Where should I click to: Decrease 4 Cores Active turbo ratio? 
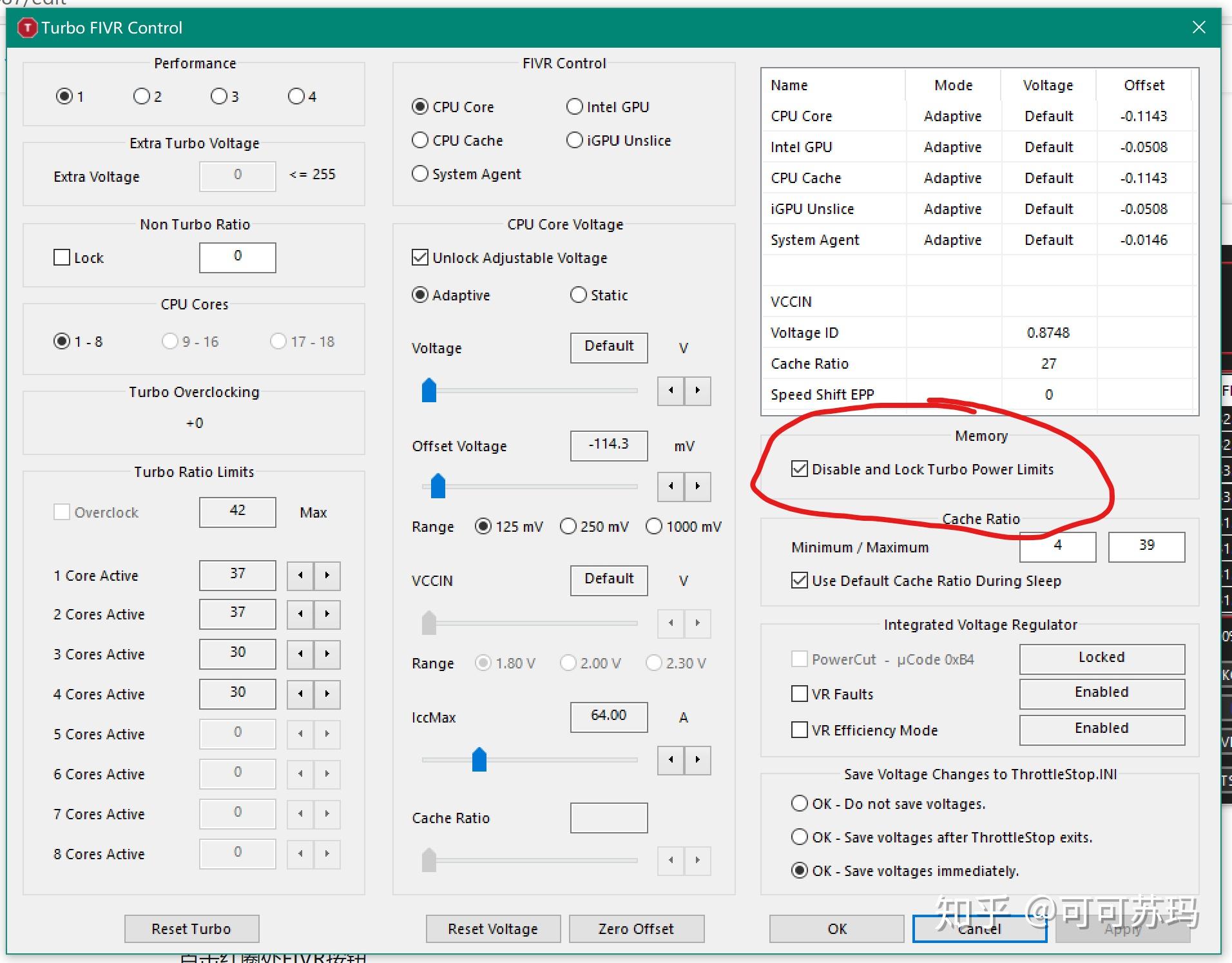tap(300, 694)
